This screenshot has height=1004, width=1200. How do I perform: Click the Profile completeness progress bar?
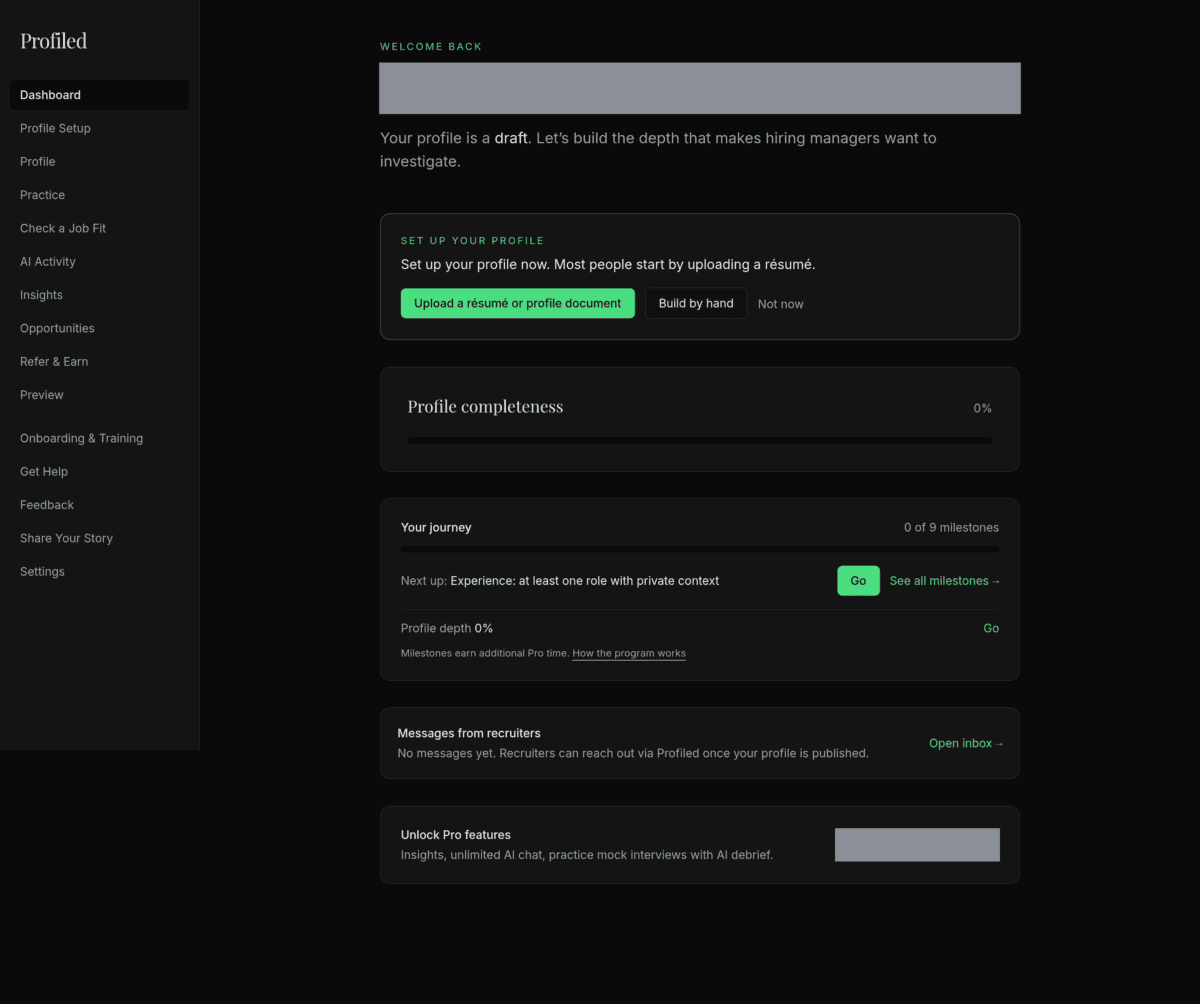click(700, 440)
